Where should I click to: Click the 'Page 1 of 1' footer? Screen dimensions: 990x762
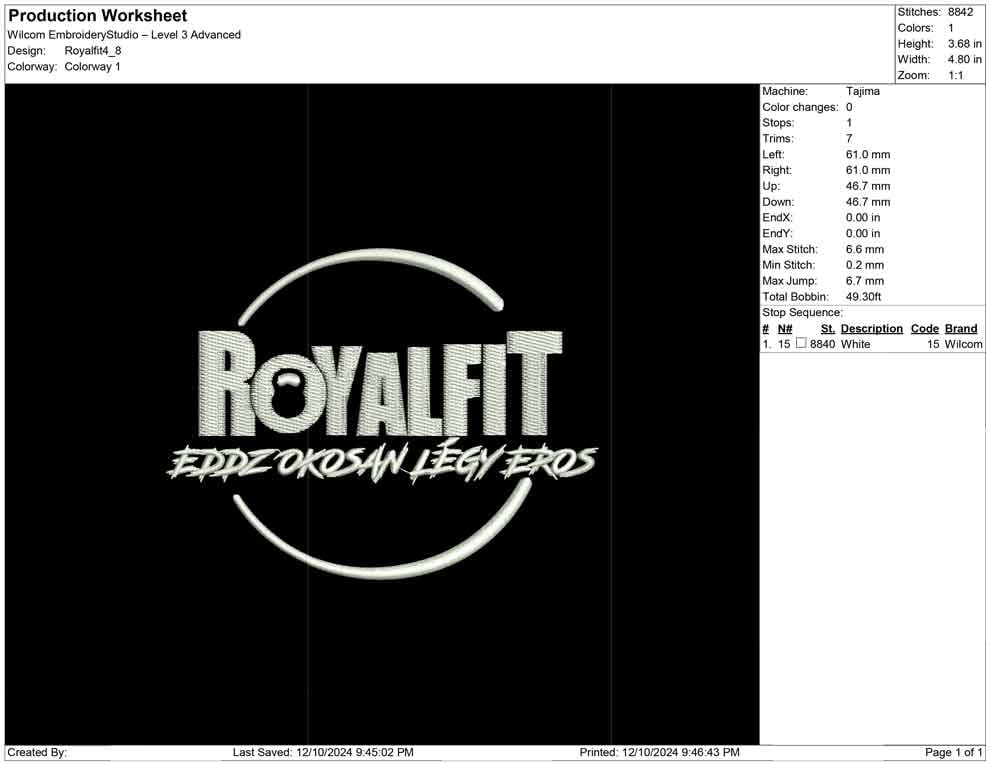[953, 752]
